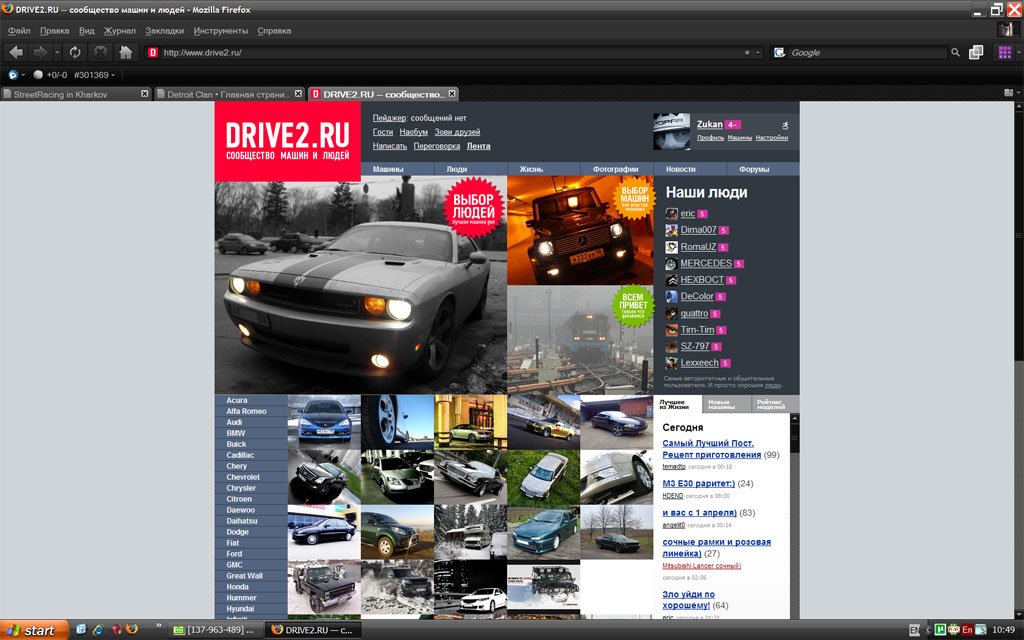Open the Инструменты menu
Screen dimensions: 1024x640
221,31
